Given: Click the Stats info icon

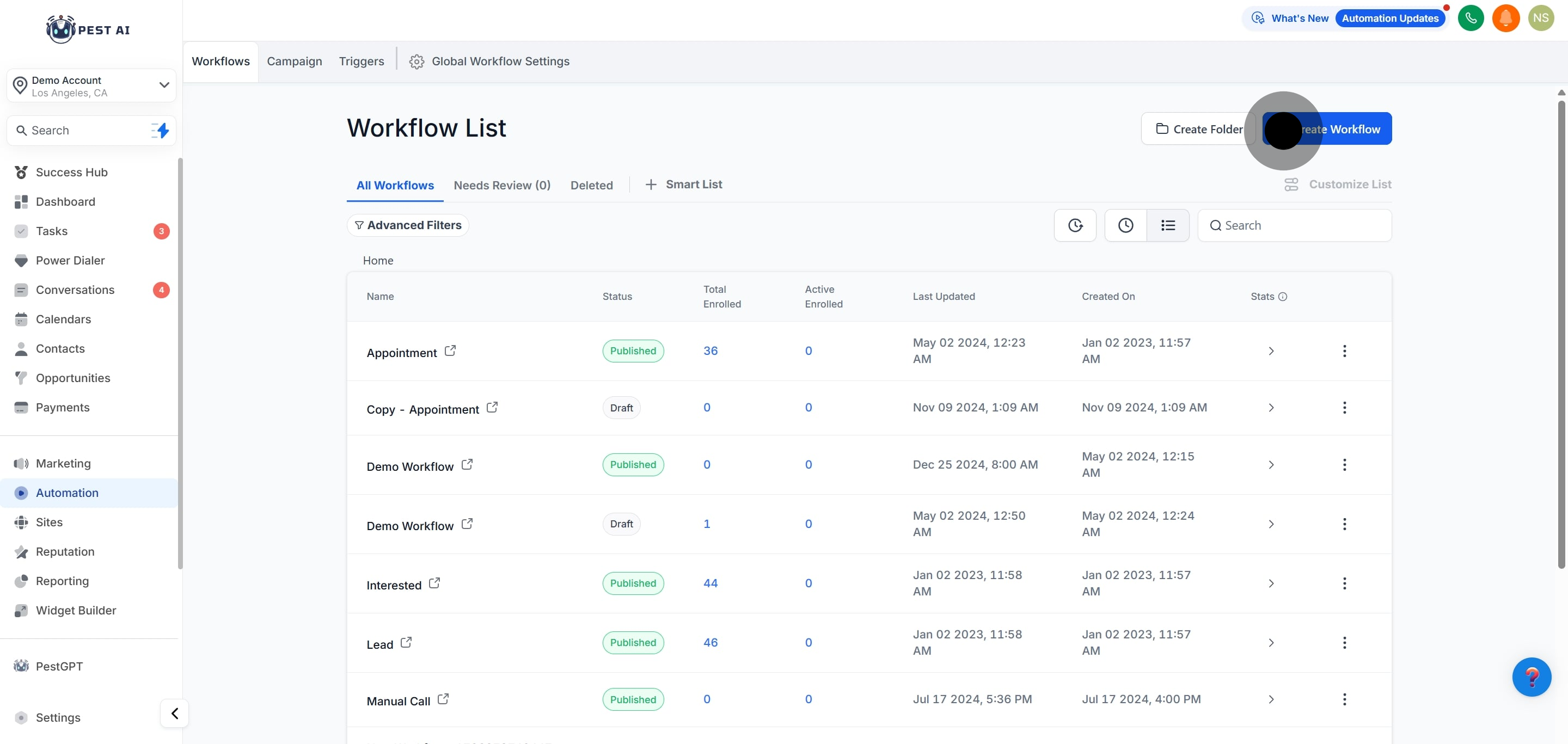Looking at the screenshot, I should 1283,297.
